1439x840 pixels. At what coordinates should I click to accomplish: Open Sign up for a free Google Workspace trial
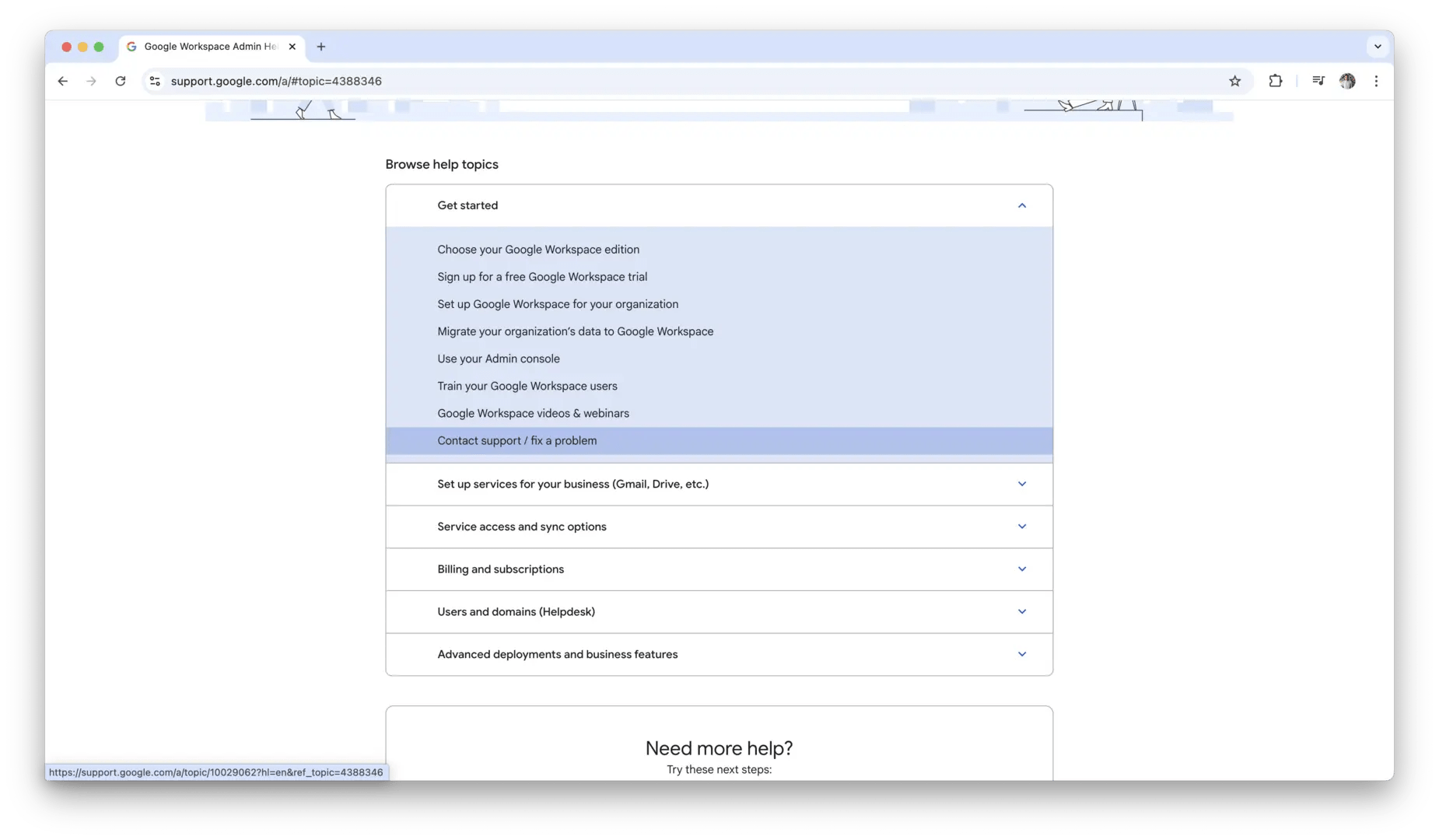pyautogui.click(x=542, y=276)
